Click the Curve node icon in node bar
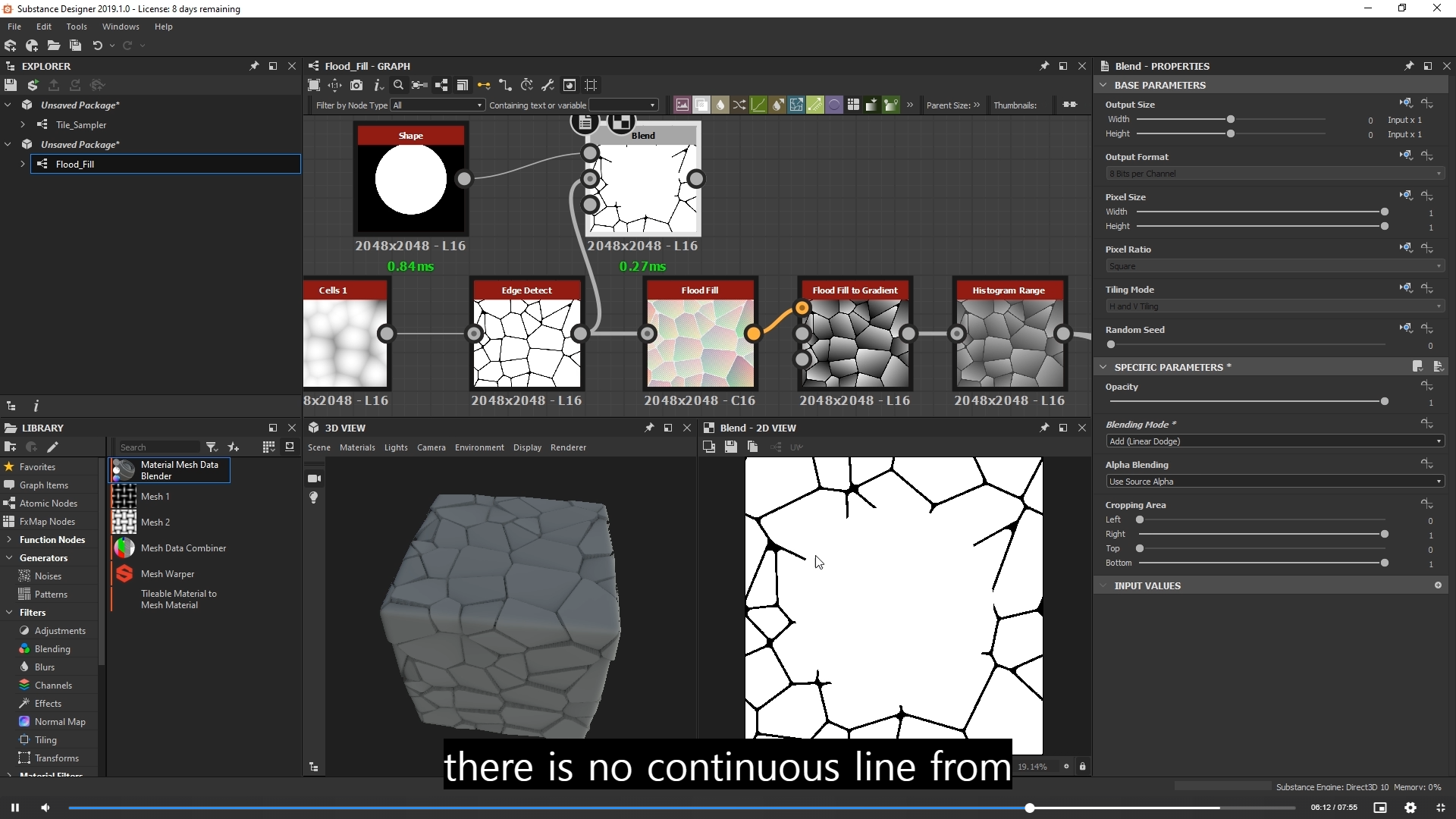The height and width of the screenshot is (819, 1456). click(x=758, y=105)
